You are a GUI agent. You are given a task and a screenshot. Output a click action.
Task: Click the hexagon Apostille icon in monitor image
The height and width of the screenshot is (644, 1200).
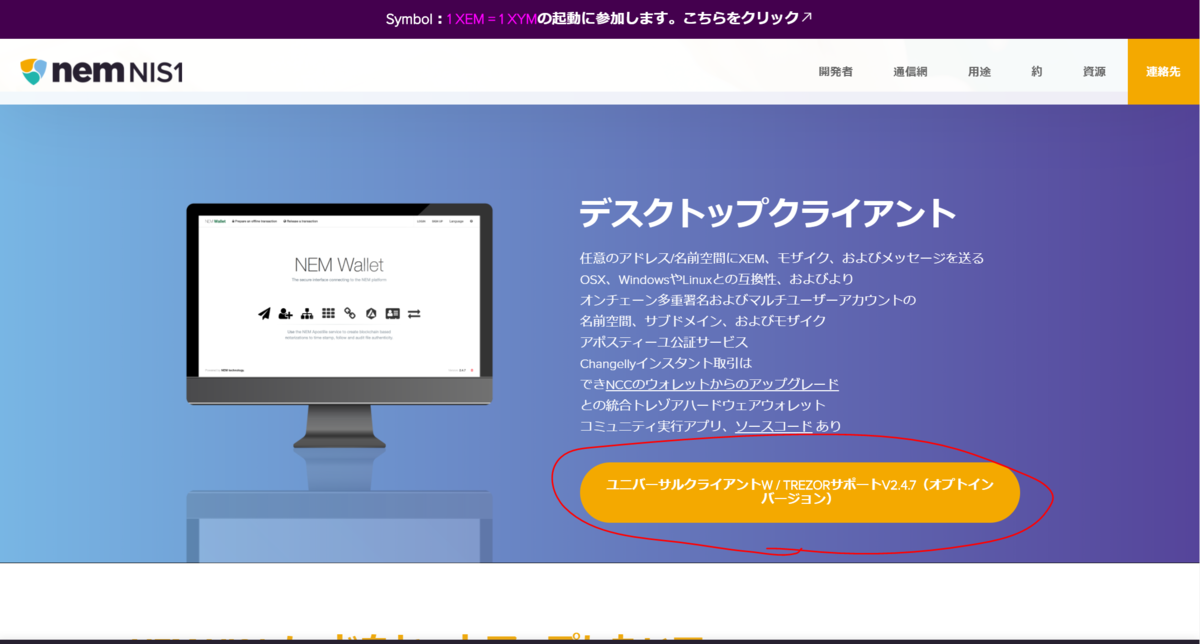click(371, 313)
